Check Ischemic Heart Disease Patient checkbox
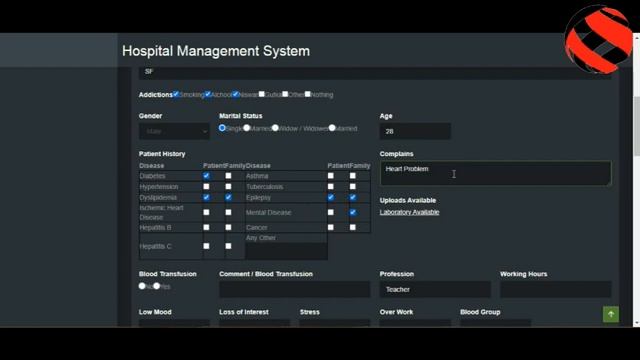Screen dimensions: 640x360 pos(207,212)
